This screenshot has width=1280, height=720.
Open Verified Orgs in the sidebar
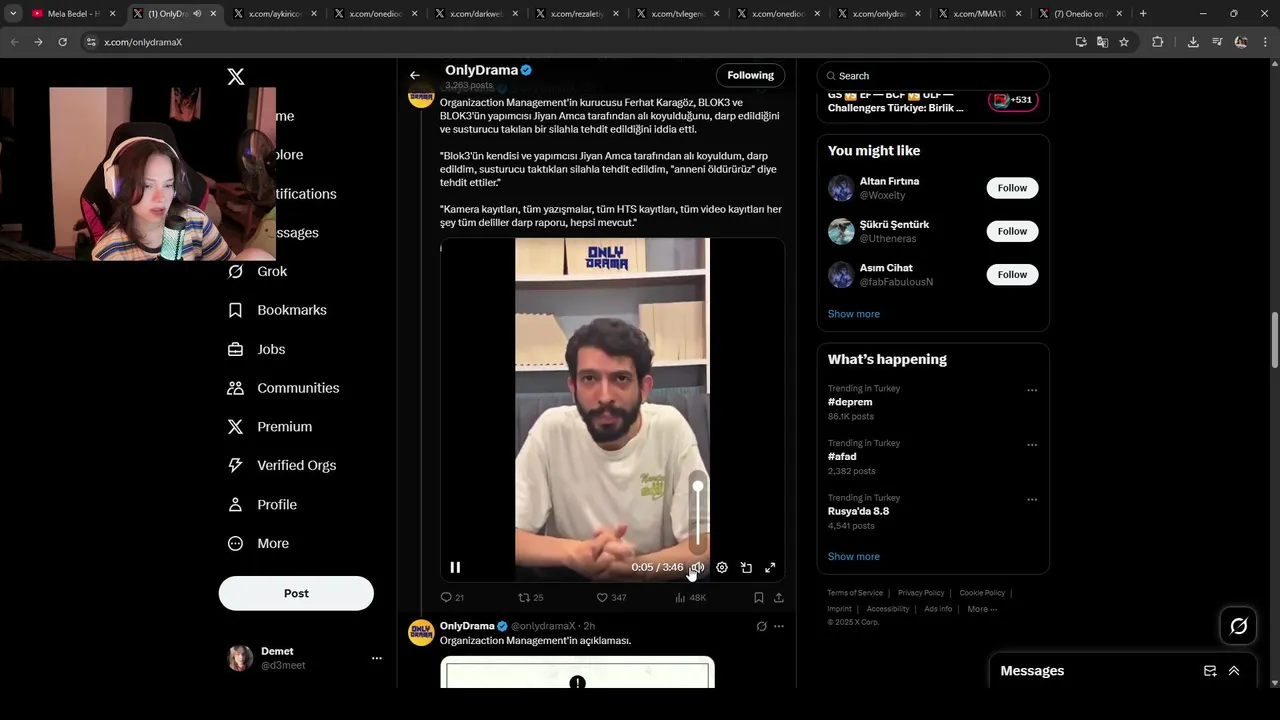click(282, 465)
